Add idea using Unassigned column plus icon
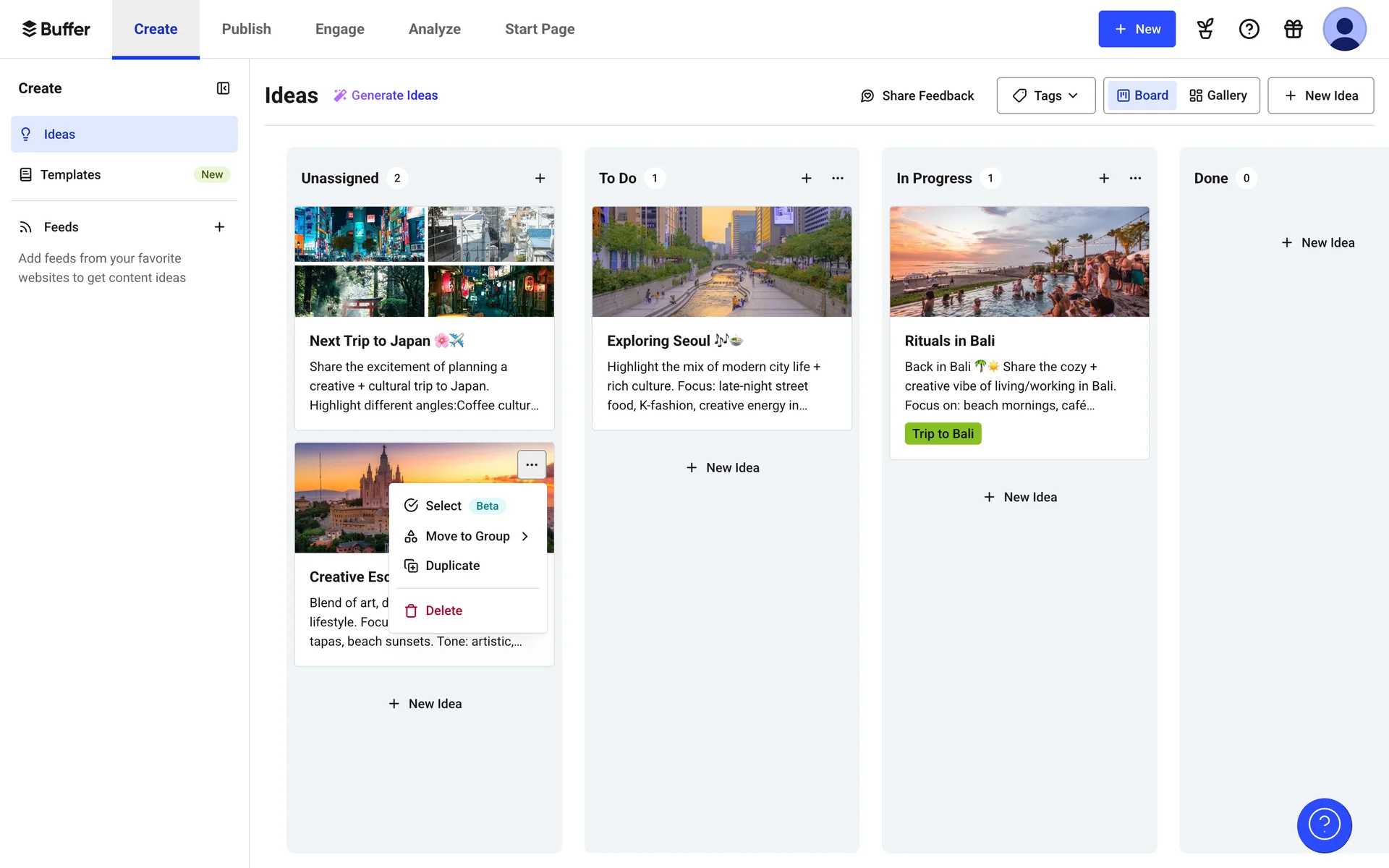 [x=540, y=178]
